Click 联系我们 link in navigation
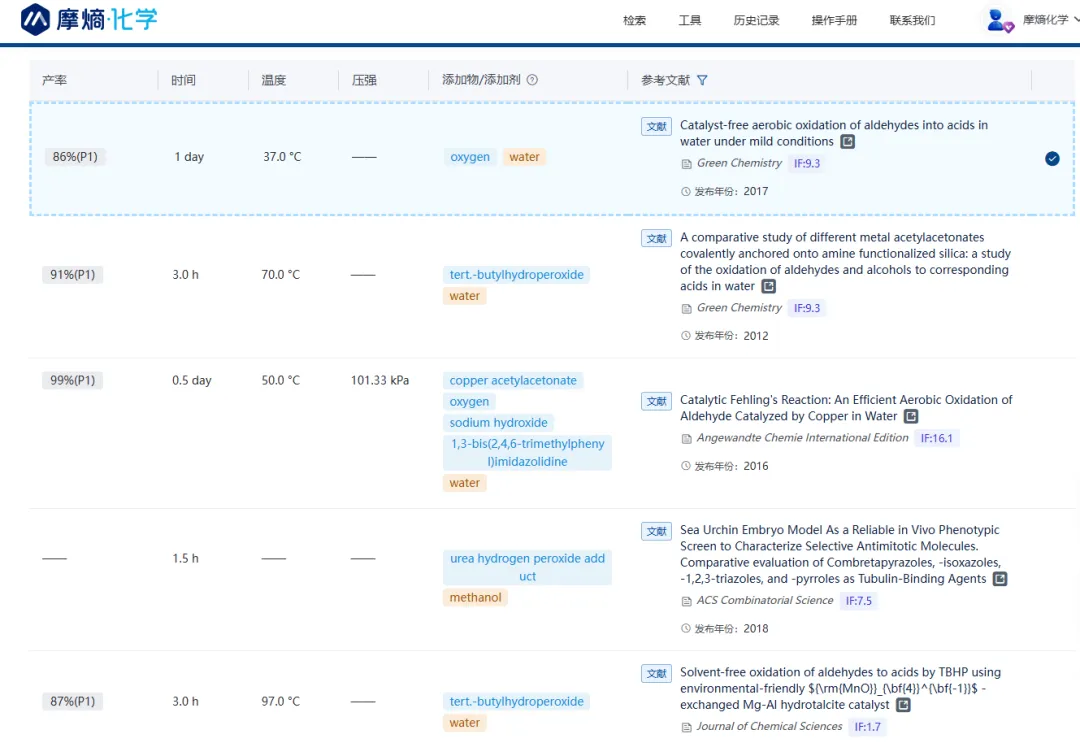1080x743 pixels. [x=912, y=20]
